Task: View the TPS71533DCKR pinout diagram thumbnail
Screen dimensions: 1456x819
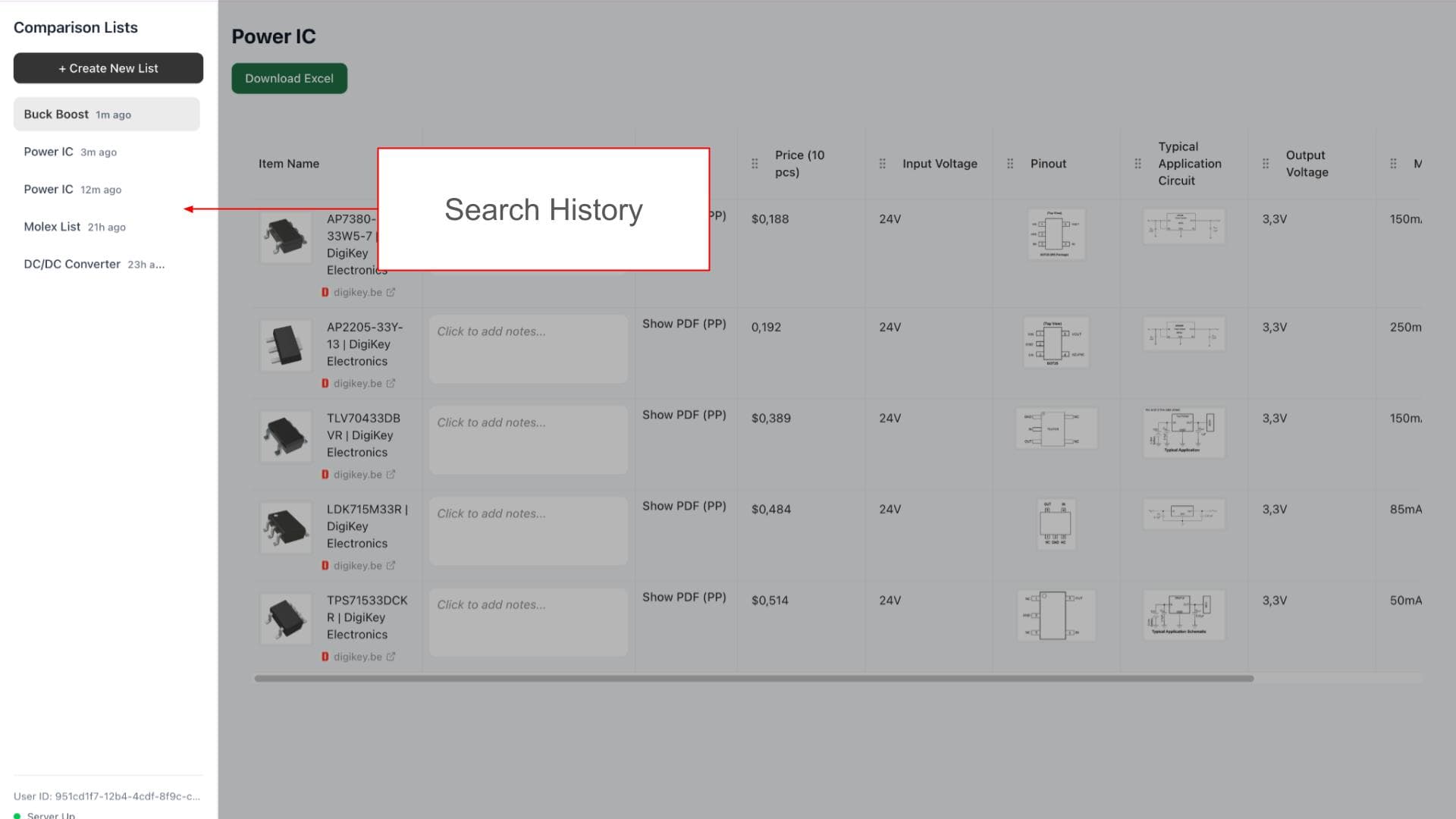Action: pos(1055,615)
